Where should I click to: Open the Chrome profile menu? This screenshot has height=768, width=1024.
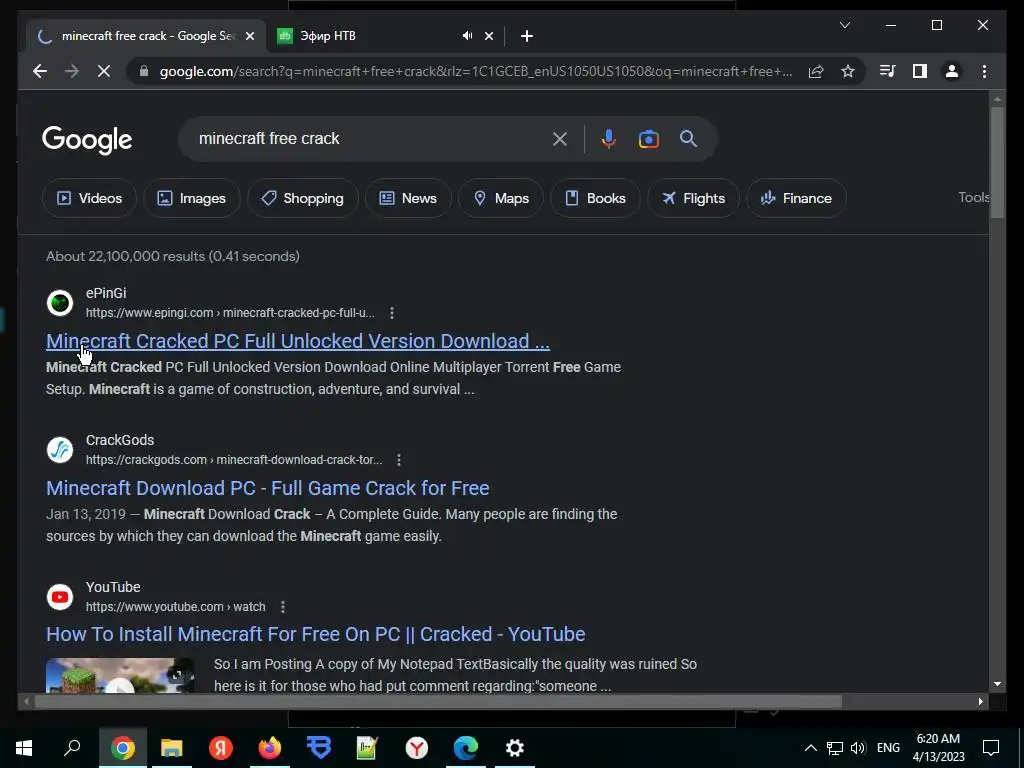pyautogui.click(x=952, y=71)
